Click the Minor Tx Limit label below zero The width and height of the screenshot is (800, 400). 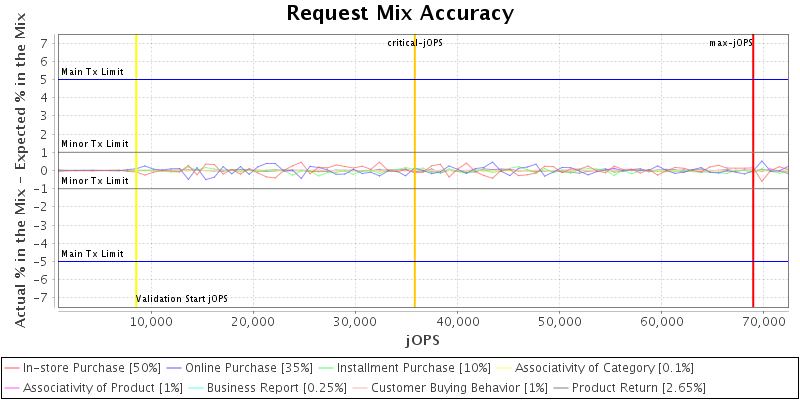click(x=94, y=181)
